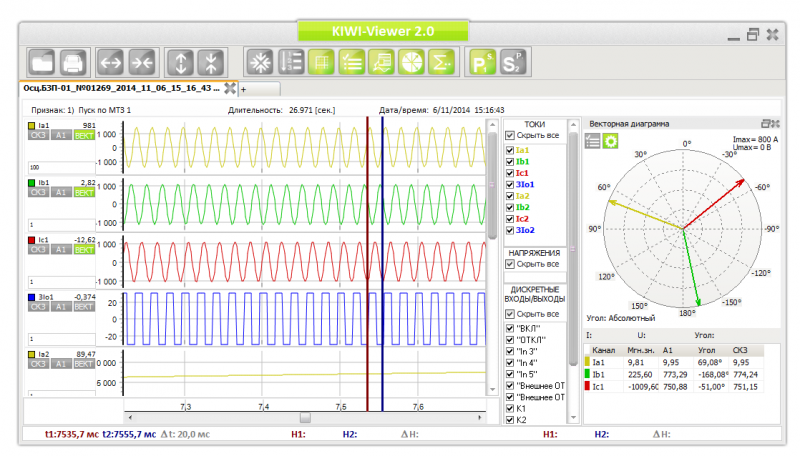Image resolution: width=800 pixels, height=456 pixels.
Task: Toggle 'Скрыть все' under НАПРЯЖЕНИЯ
Action: click(x=510, y=264)
